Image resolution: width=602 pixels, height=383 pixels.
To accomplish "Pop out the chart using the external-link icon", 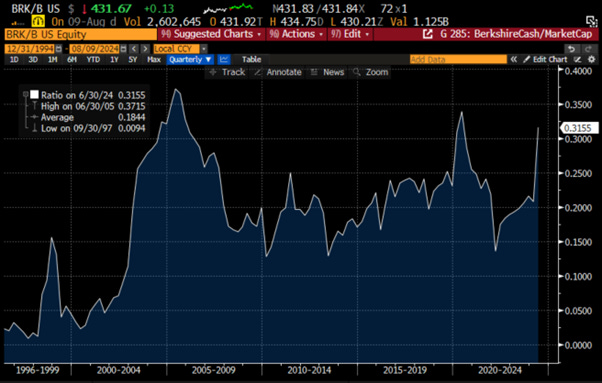I will coord(427,34).
